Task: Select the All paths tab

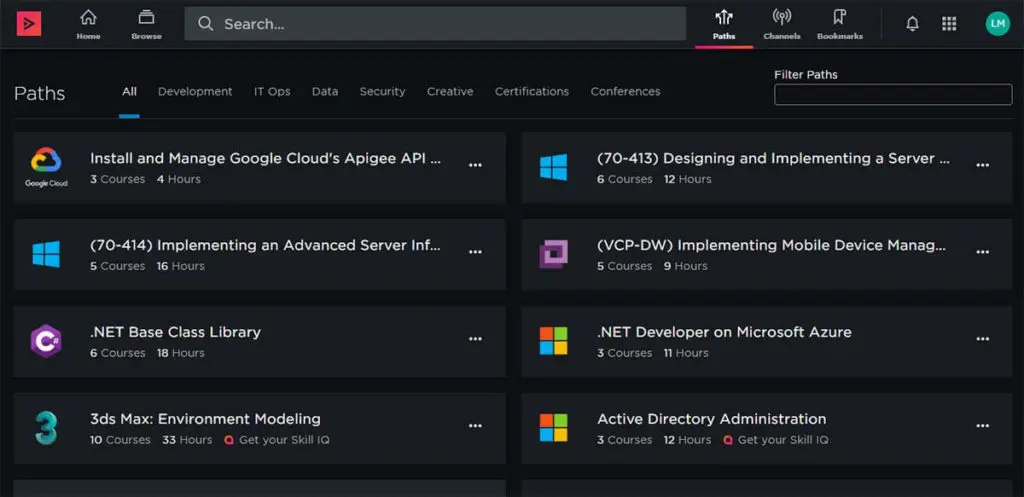Action: coord(129,91)
